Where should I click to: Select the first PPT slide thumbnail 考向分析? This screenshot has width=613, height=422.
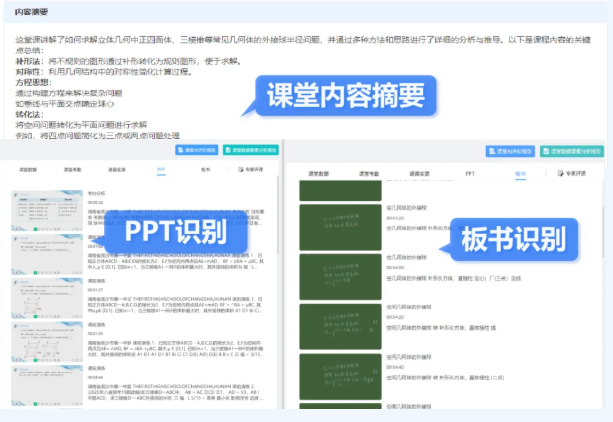click(46, 210)
